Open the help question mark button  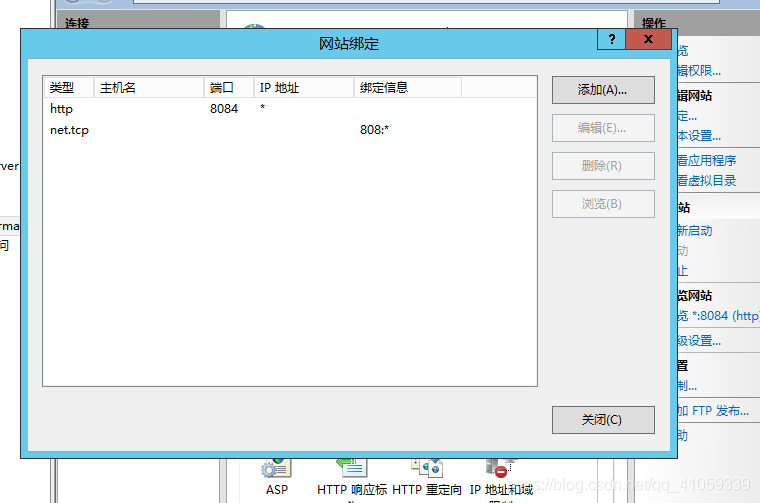[x=612, y=39]
